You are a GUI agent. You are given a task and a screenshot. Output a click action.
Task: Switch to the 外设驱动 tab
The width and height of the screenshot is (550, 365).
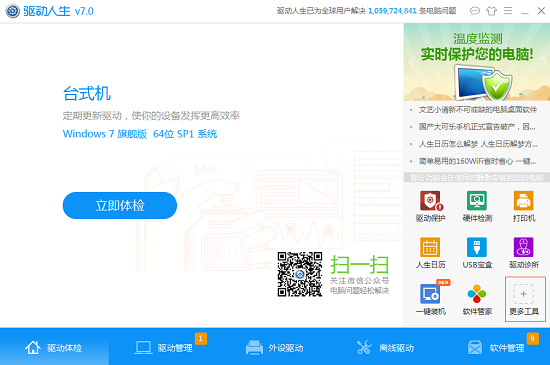tap(275, 347)
